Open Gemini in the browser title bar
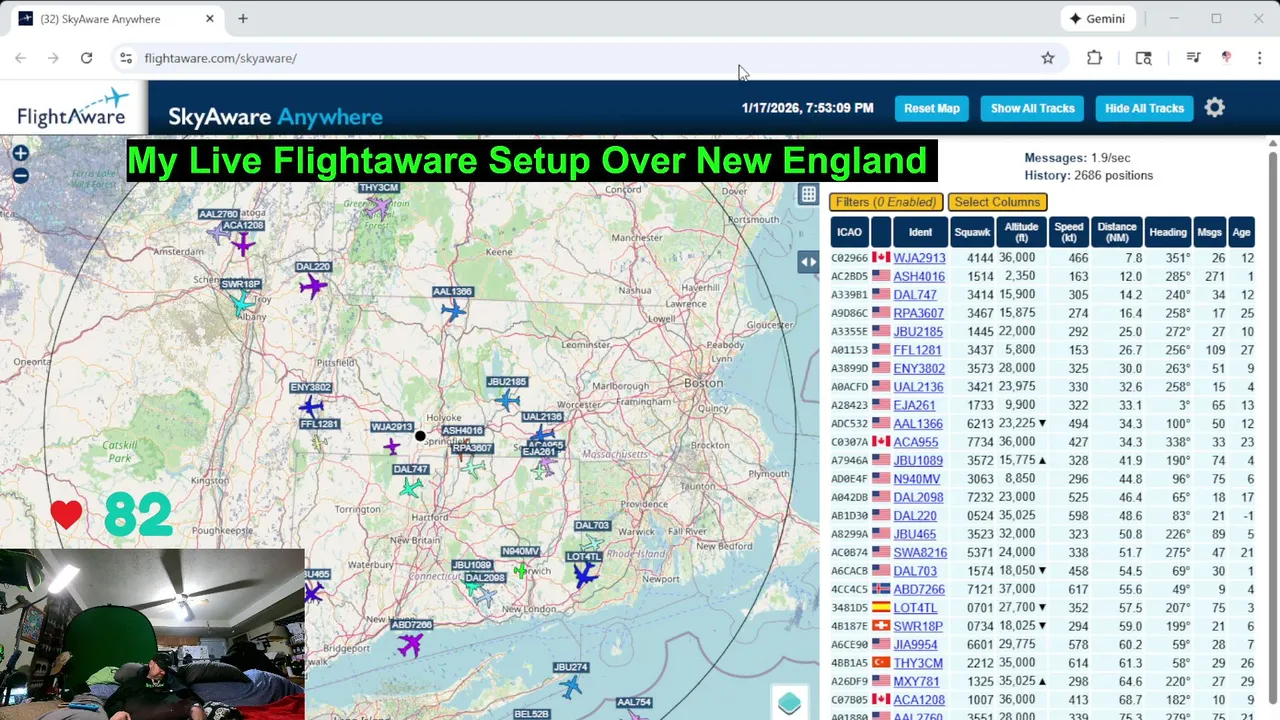The height and width of the screenshot is (720, 1280). pos(1097,18)
